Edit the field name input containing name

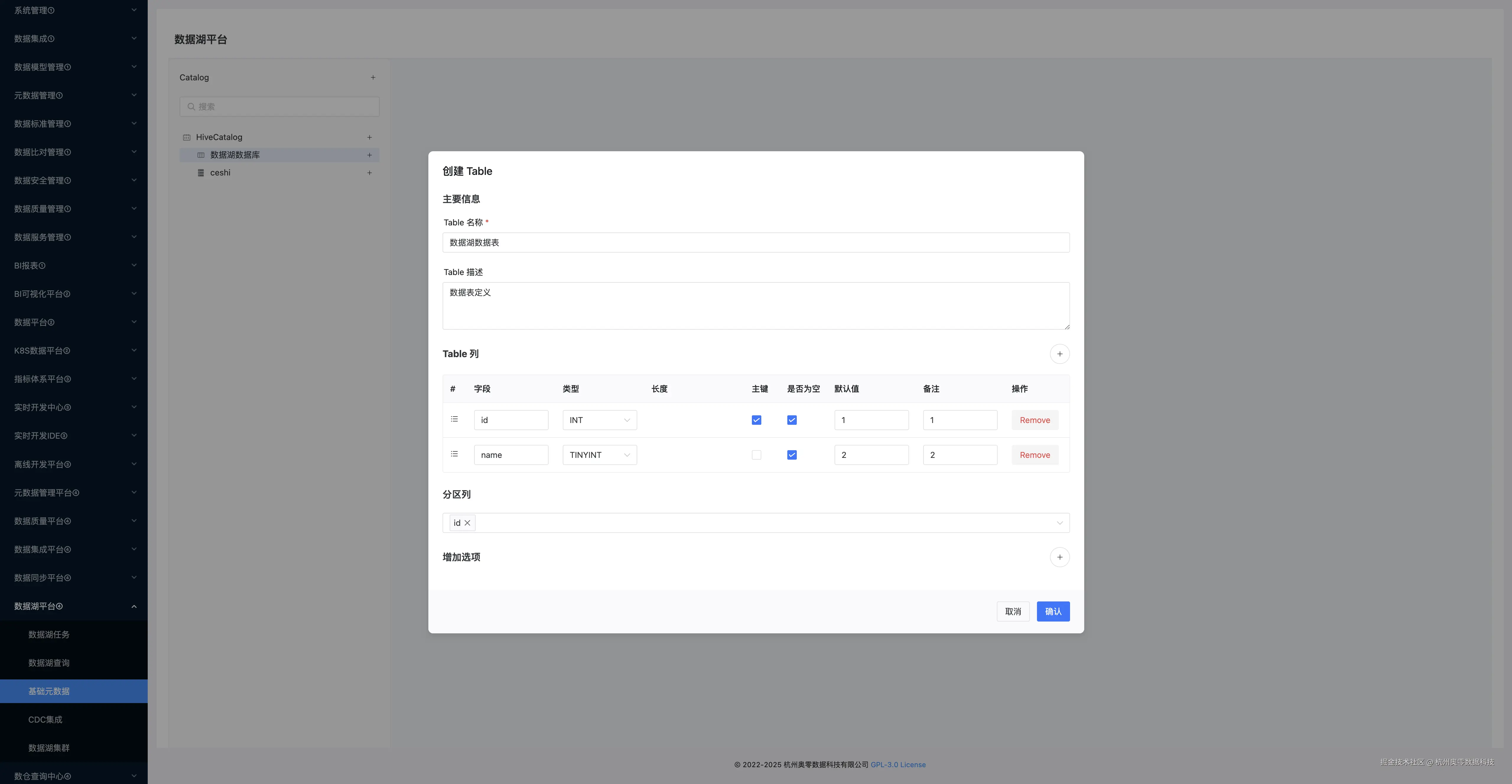(x=511, y=455)
